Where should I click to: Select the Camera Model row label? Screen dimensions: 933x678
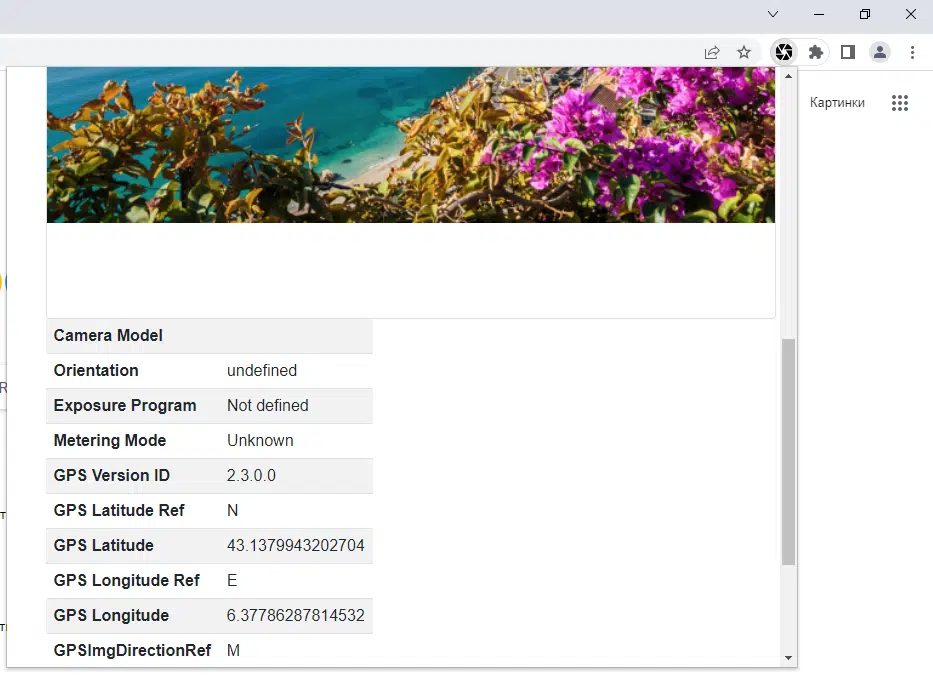pos(108,336)
